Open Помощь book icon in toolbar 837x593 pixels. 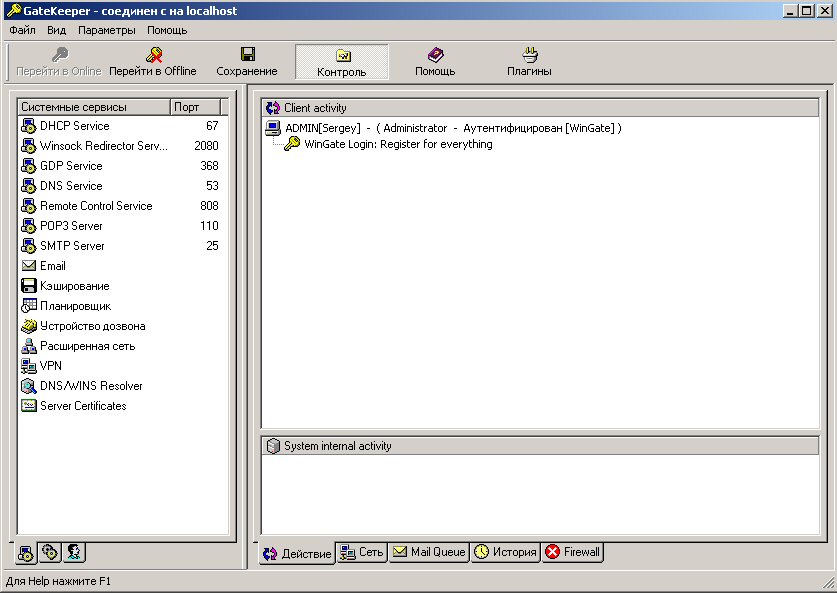[436, 54]
